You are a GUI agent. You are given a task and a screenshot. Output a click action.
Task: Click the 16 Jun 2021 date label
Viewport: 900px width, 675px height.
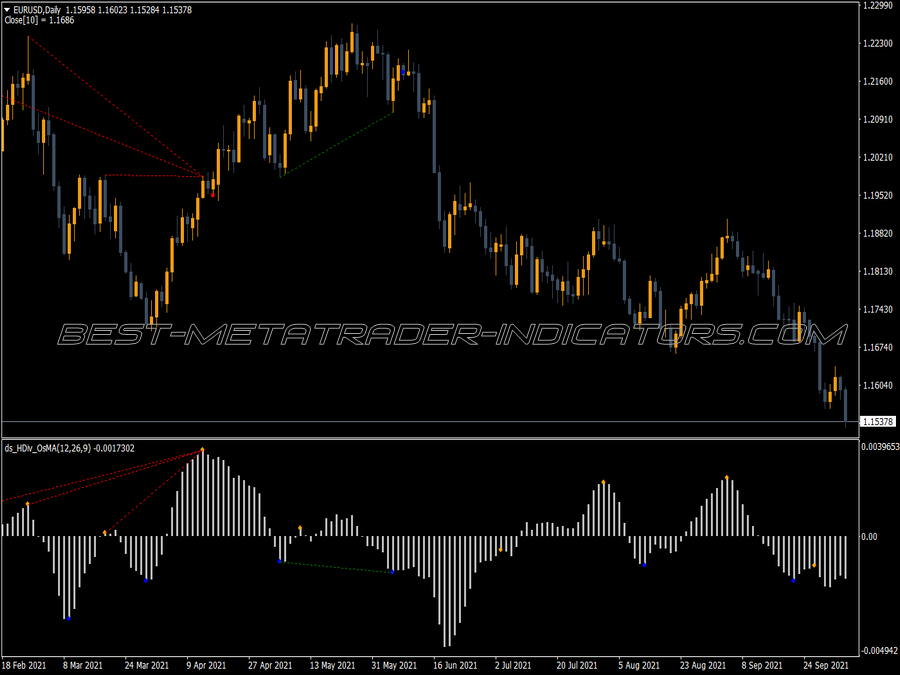455,666
